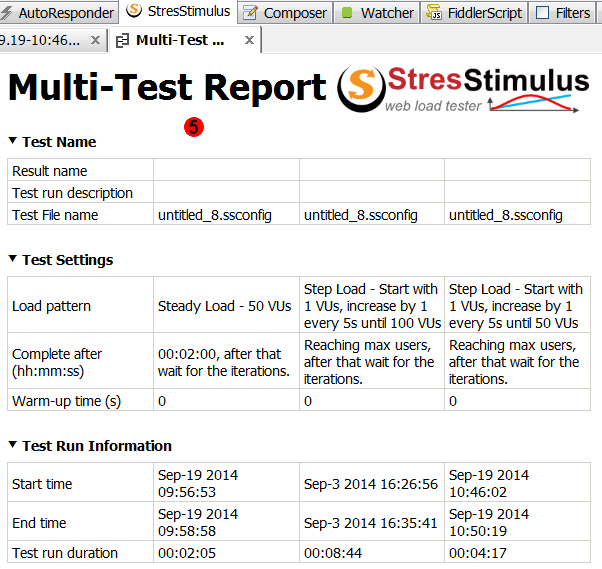Click the AutoResponder lightning icon
602x569 pixels.
pyautogui.click(x=6, y=13)
